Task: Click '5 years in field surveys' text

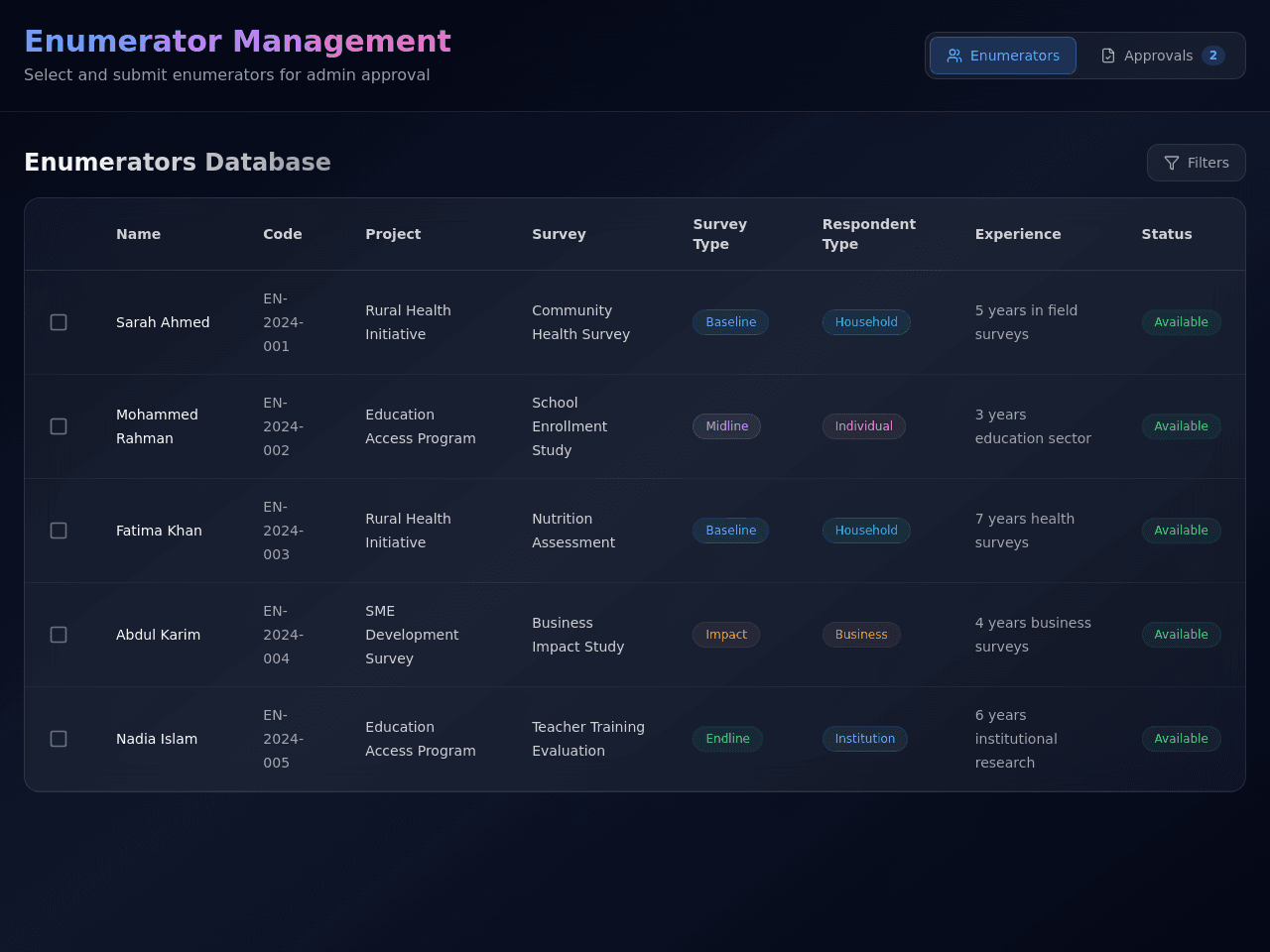Action: pos(1026,322)
